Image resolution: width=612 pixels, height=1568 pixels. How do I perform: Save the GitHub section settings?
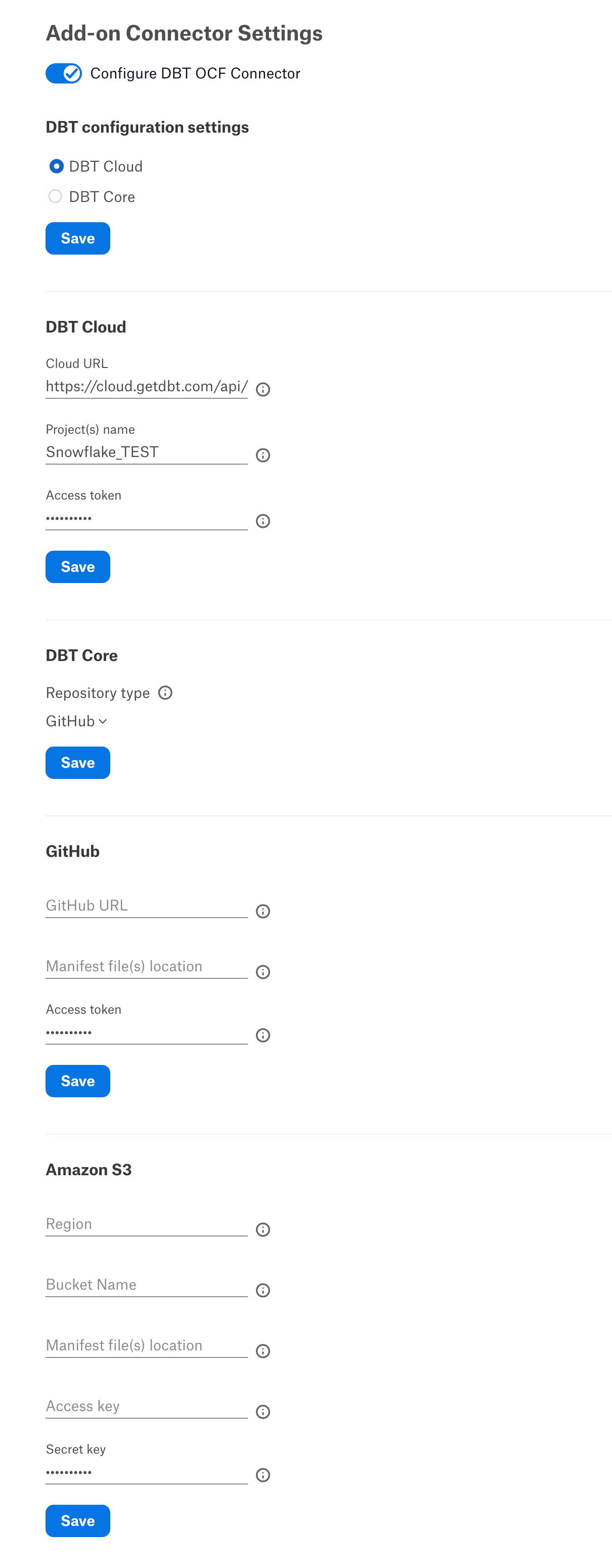pos(78,1081)
